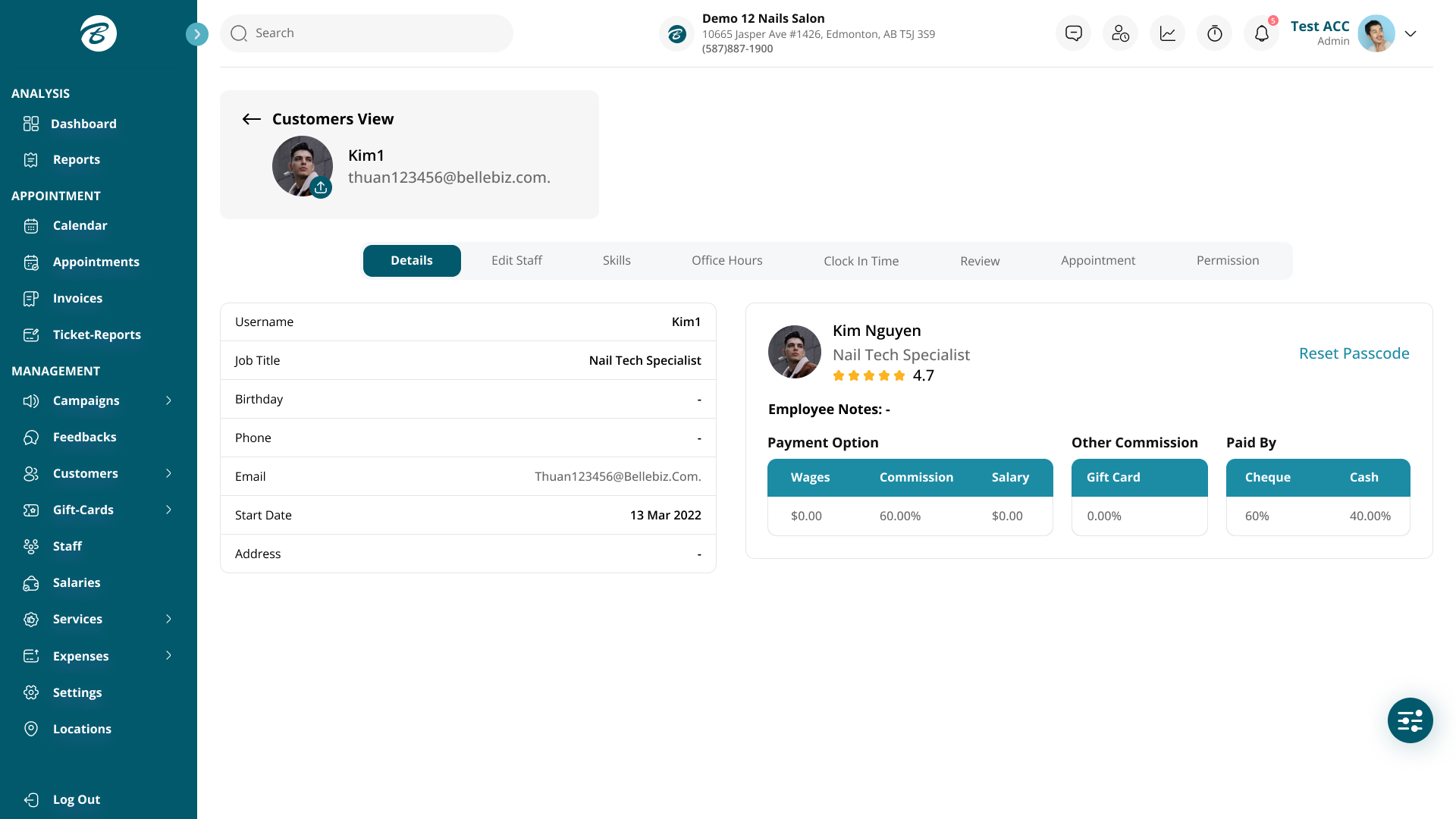Click the Reset Passcode link
This screenshot has width=1456, height=819.
1354,353
